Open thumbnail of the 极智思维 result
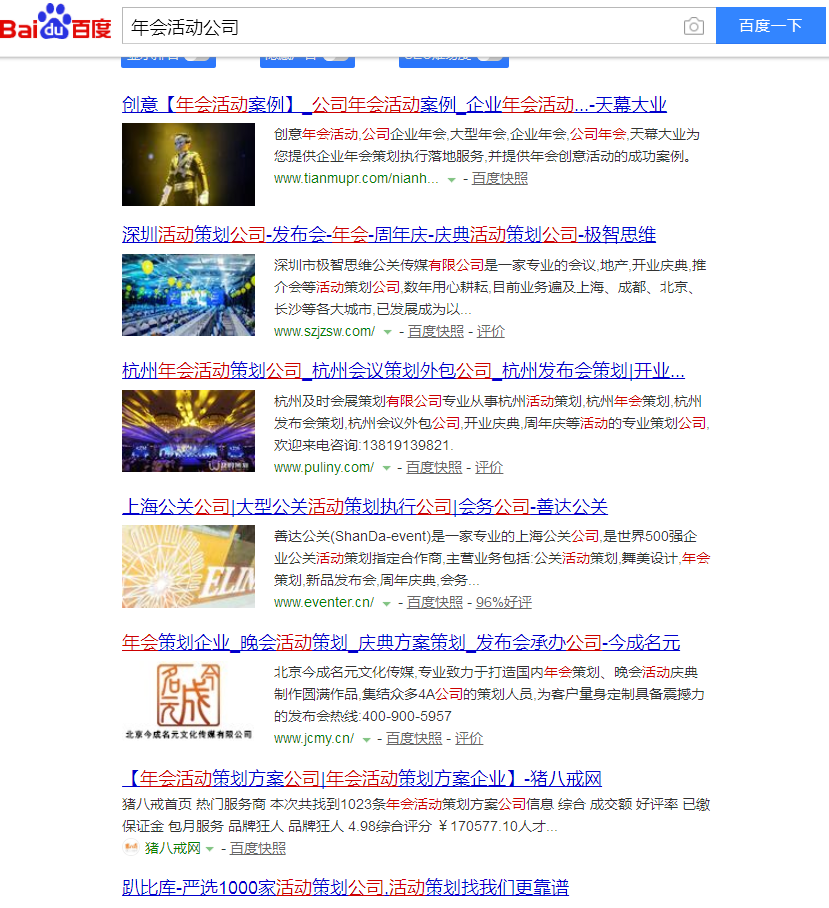 pyautogui.click(x=188, y=295)
